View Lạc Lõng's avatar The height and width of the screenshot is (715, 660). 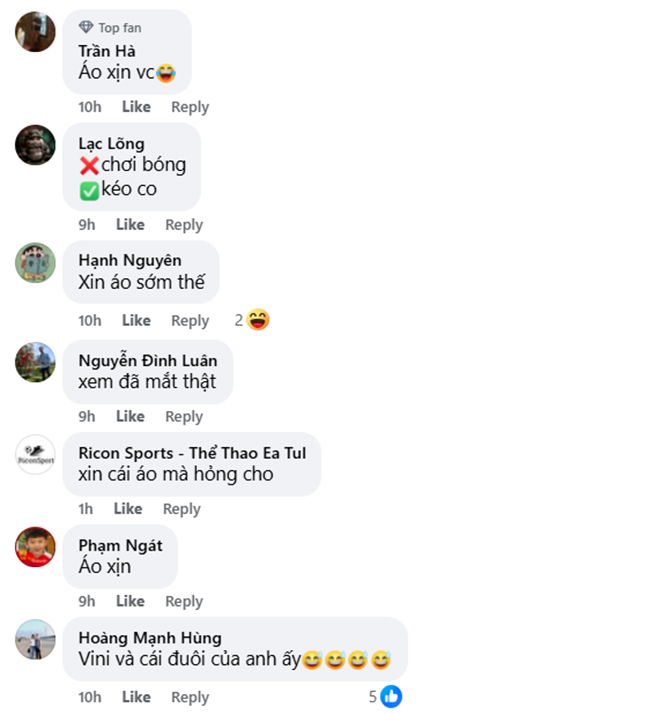pos(35,145)
